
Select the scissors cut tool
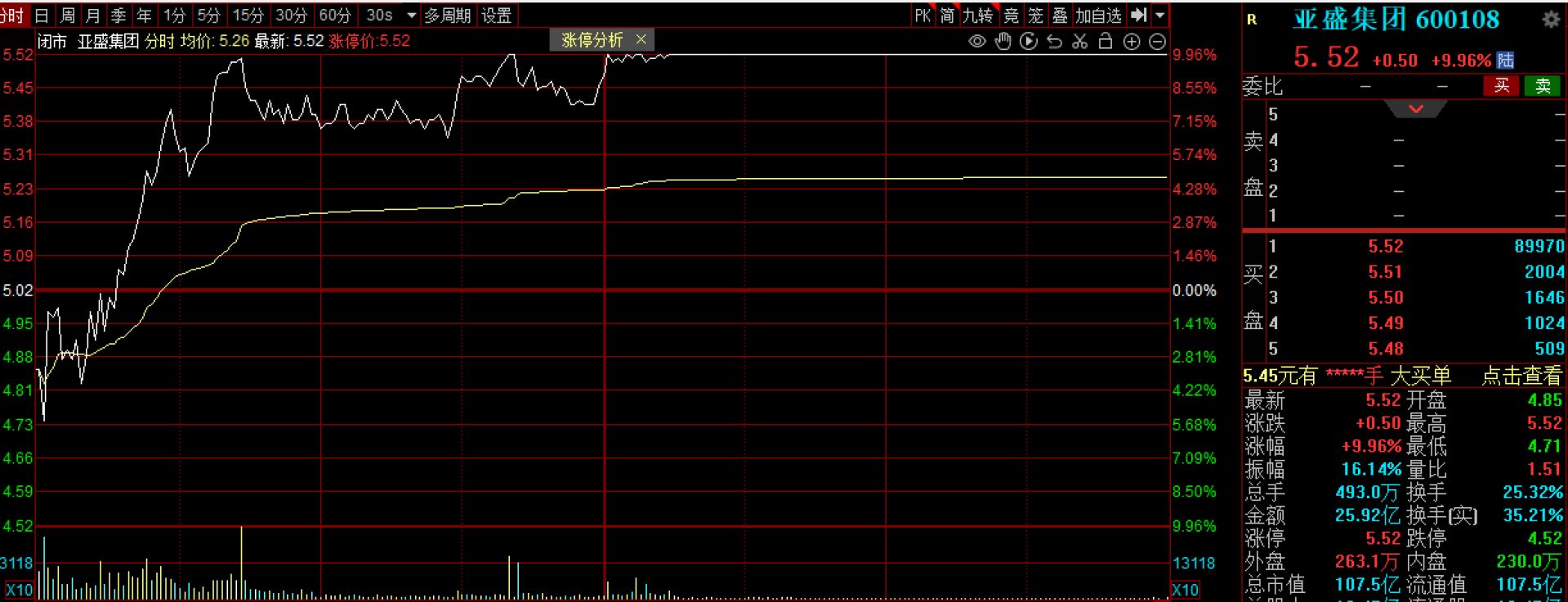[1080, 42]
